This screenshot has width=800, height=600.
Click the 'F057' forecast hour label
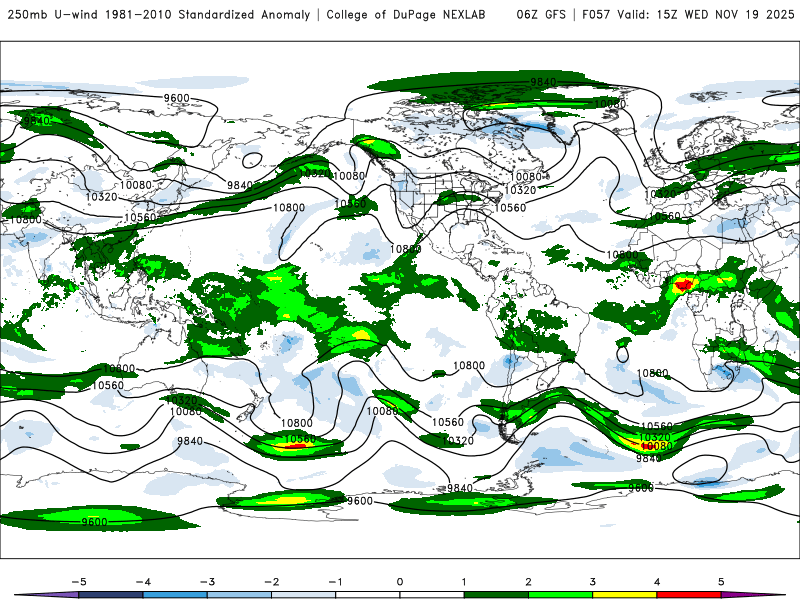click(596, 15)
